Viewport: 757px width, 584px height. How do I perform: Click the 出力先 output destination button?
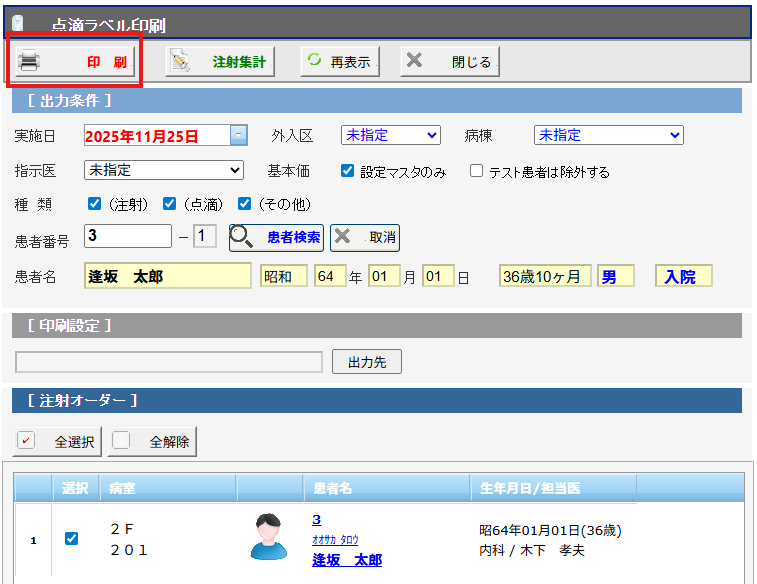366,362
